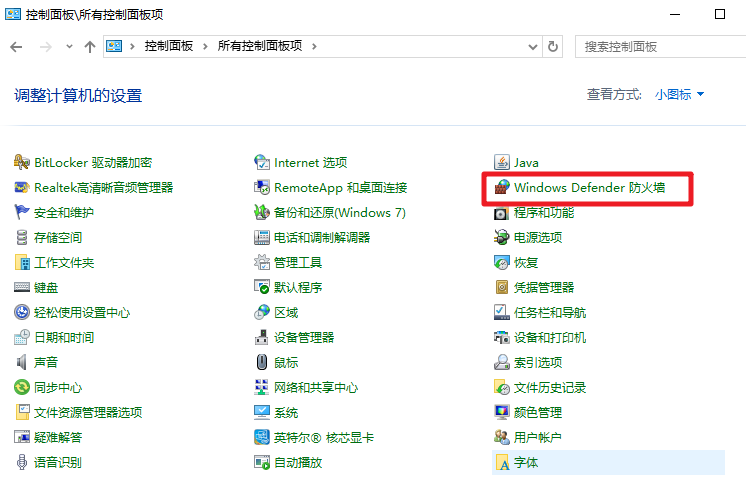Click the 控制面板 breadcrumb segment

[169, 46]
